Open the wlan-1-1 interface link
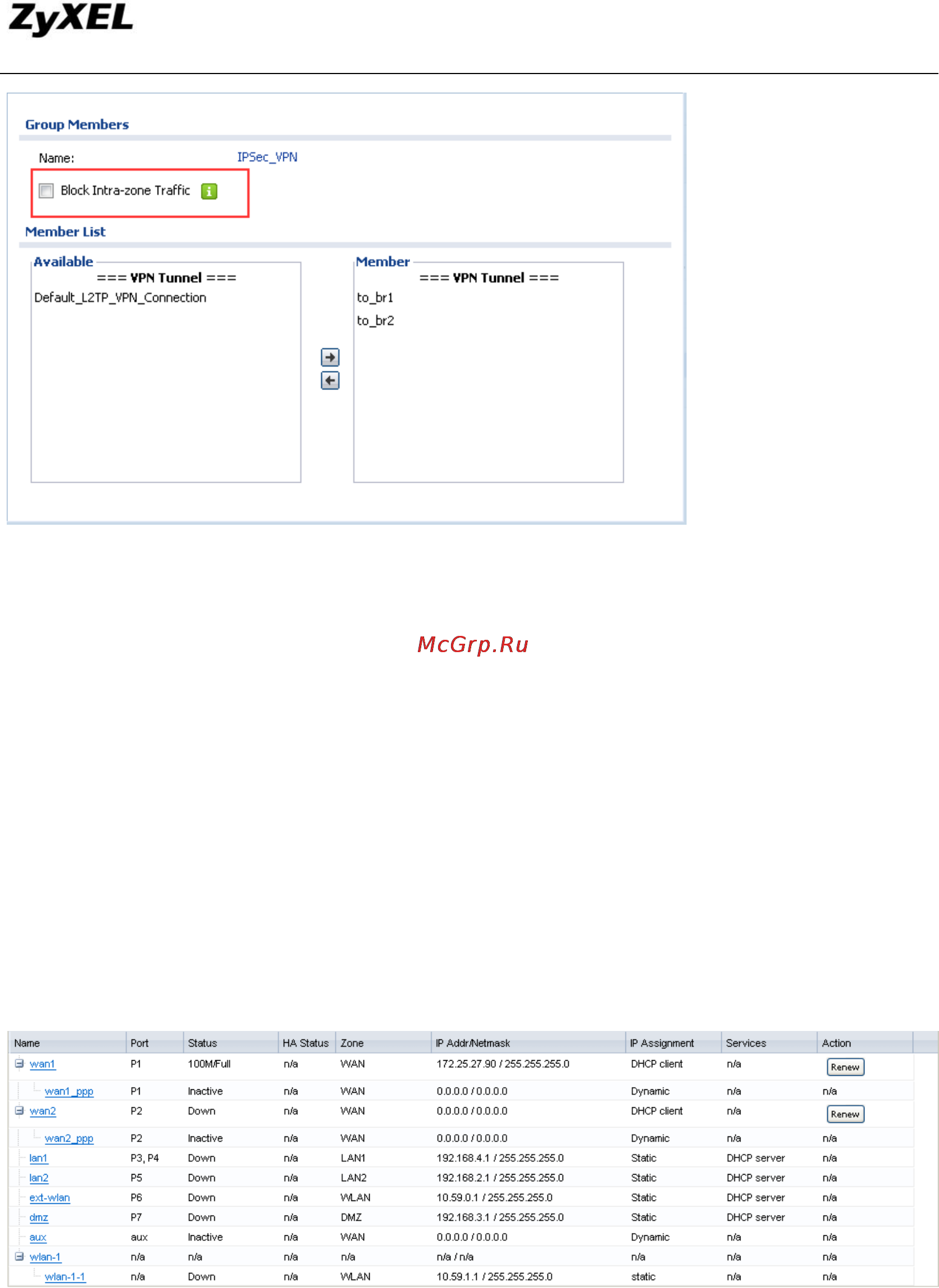The image size is (939, 1288). point(65,1277)
